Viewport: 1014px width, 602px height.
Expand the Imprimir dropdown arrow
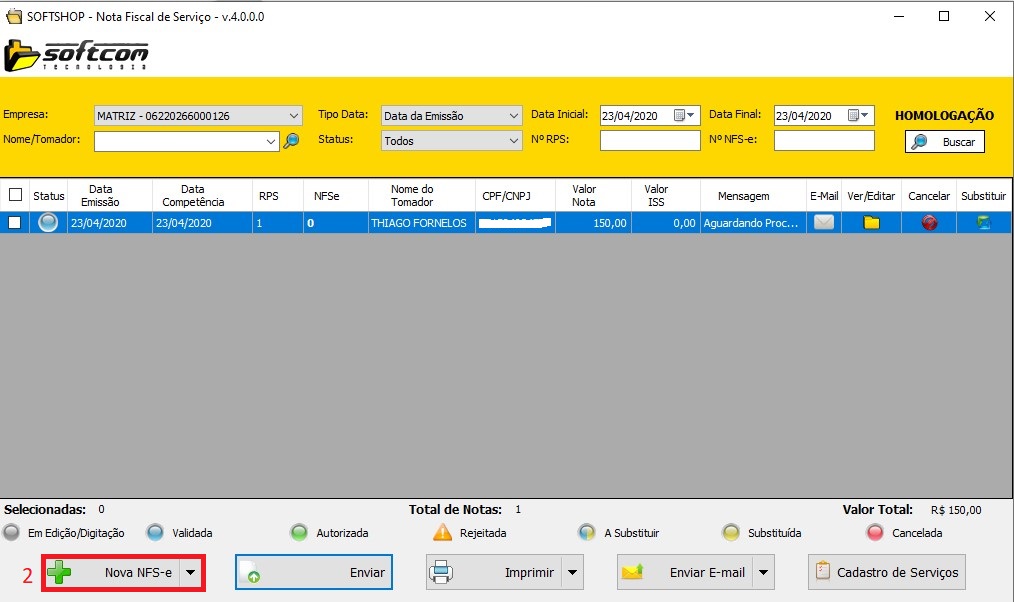coord(572,573)
